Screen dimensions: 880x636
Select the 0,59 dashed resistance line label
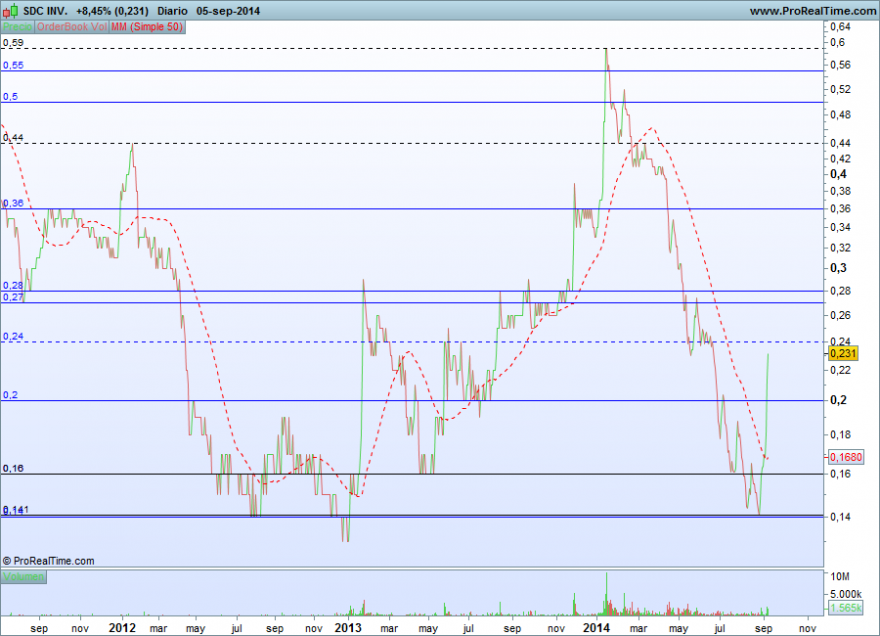pos(13,43)
